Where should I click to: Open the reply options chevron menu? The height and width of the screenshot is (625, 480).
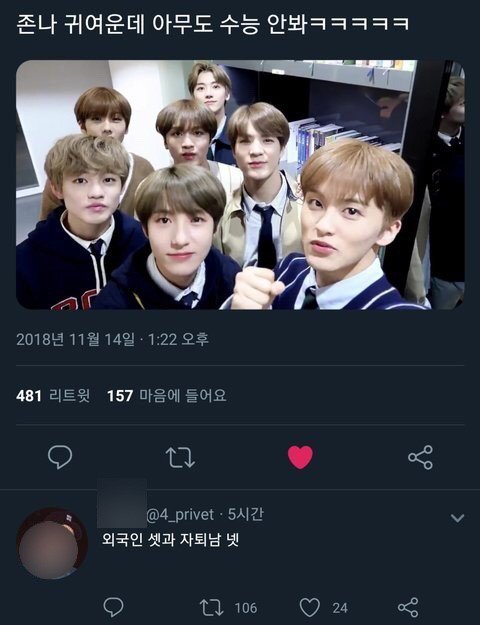(457, 518)
